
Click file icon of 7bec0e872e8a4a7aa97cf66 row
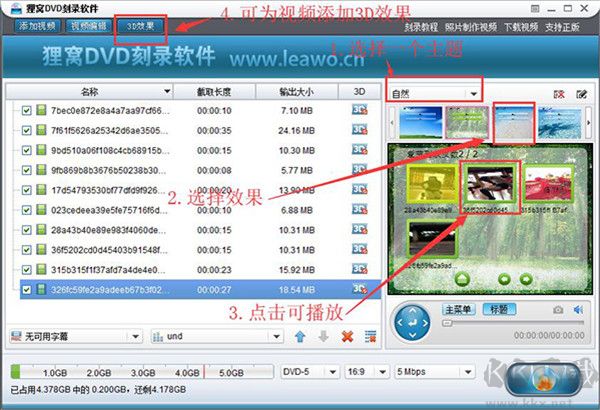tap(41, 110)
